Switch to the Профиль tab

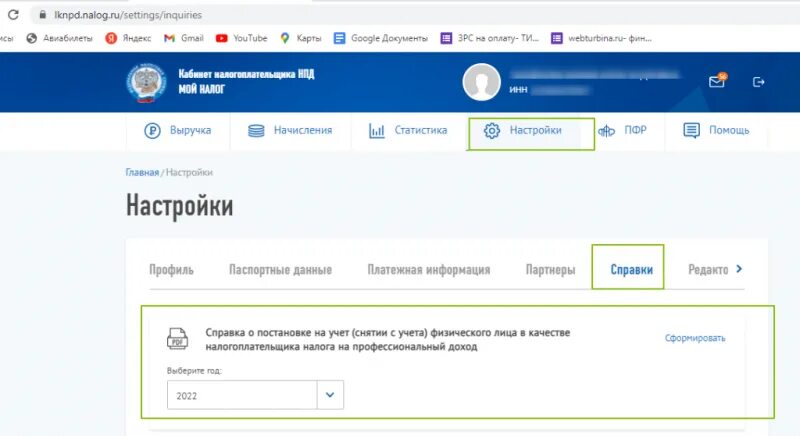(x=171, y=270)
